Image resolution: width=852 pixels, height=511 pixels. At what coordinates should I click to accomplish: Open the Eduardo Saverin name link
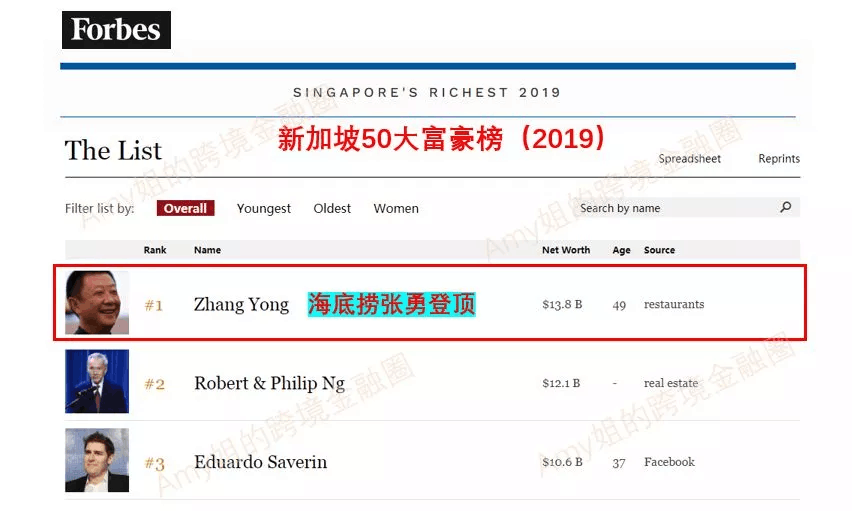coord(261,462)
